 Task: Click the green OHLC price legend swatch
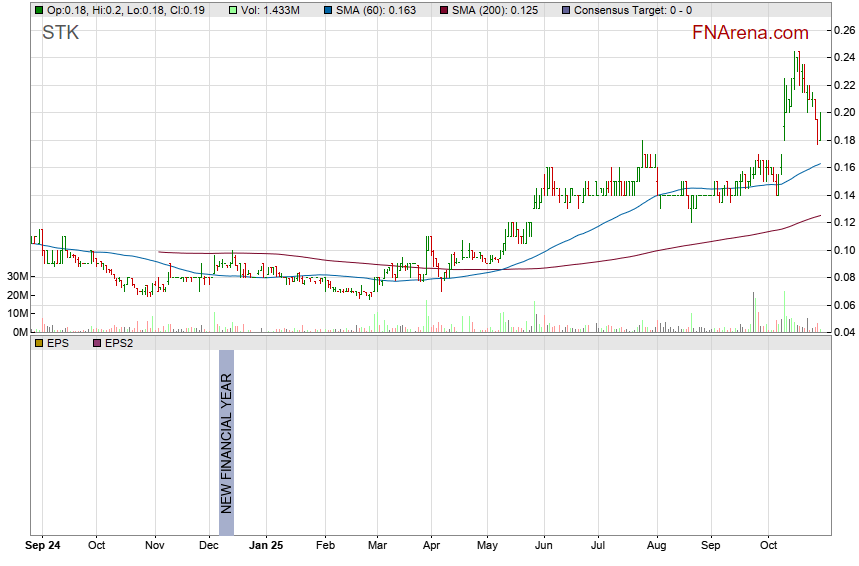39,9
